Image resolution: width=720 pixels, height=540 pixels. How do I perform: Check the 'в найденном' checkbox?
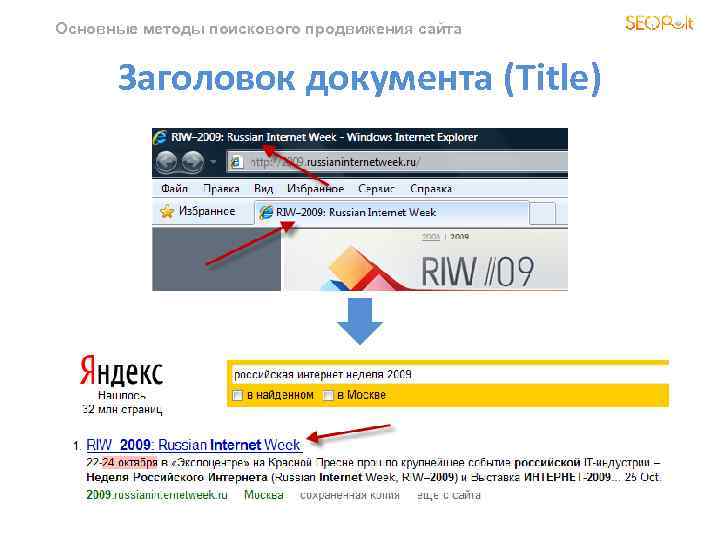237,395
